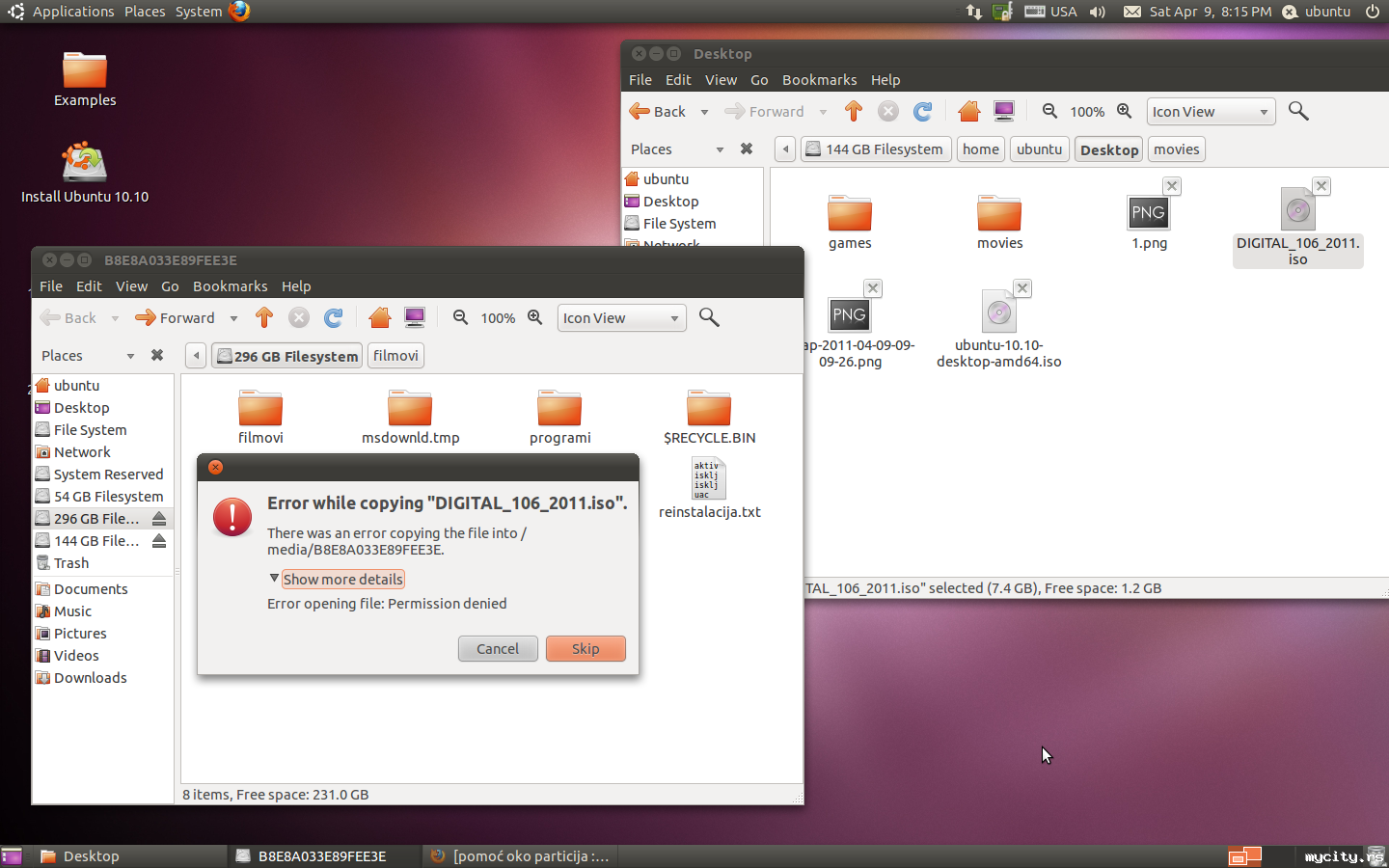Click the Search magnifier in the Desktop window

click(x=1298, y=111)
